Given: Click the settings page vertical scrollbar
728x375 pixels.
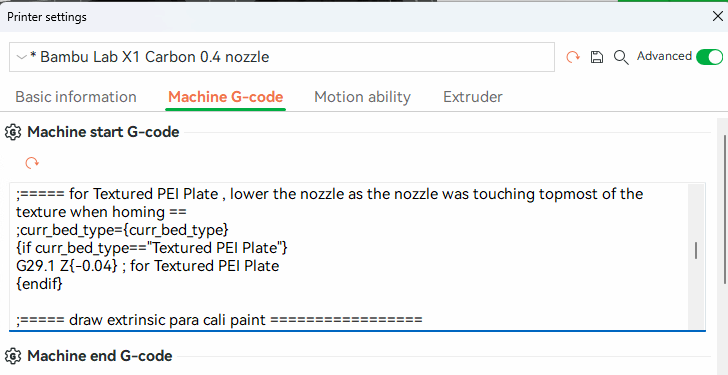Looking at the screenshot, I should [725, 209].
